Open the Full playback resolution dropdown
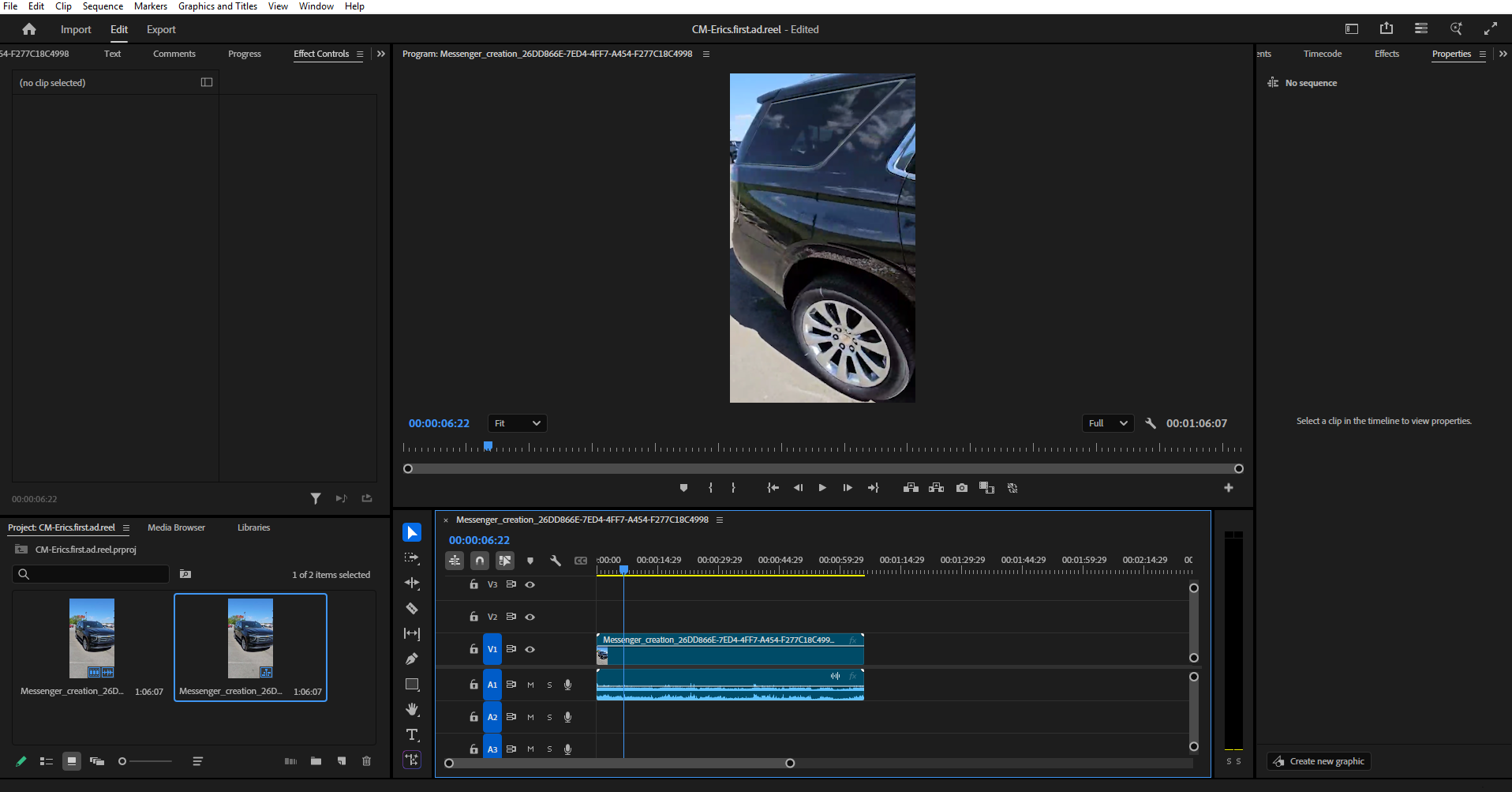1512x792 pixels. [x=1107, y=423]
